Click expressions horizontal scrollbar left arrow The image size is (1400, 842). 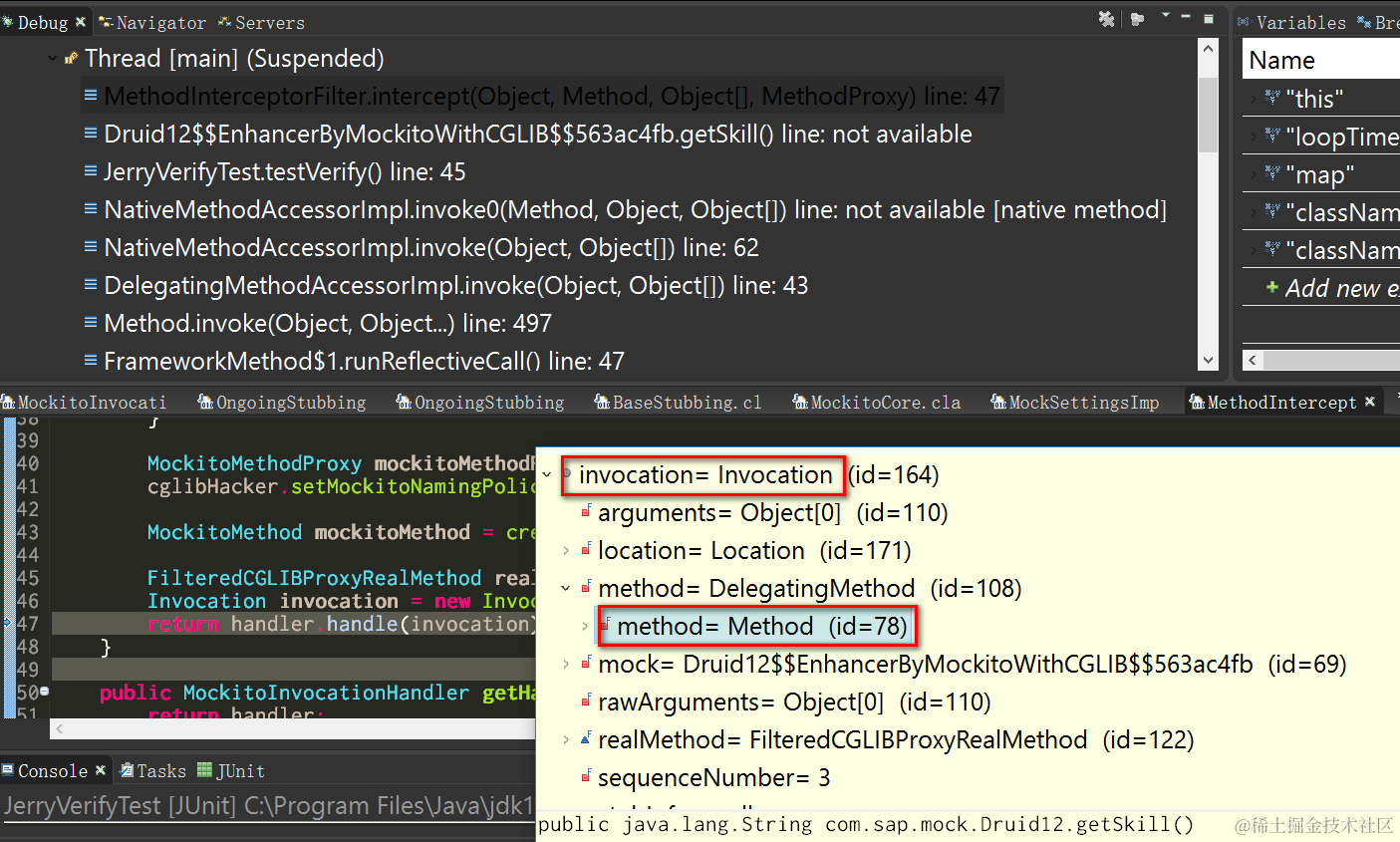pos(1254,360)
